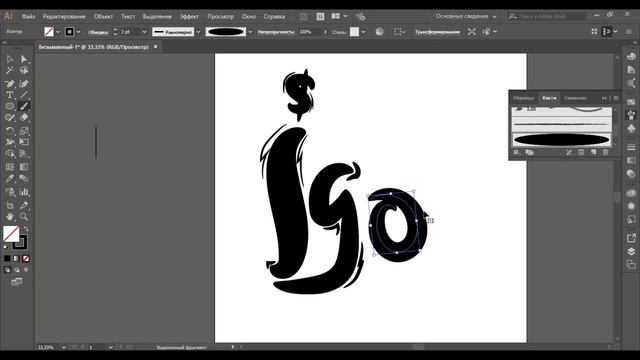Image resolution: width=640 pixels, height=360 pixels.
Task: Select the Direct Selection tool
Action: [24, 60]
